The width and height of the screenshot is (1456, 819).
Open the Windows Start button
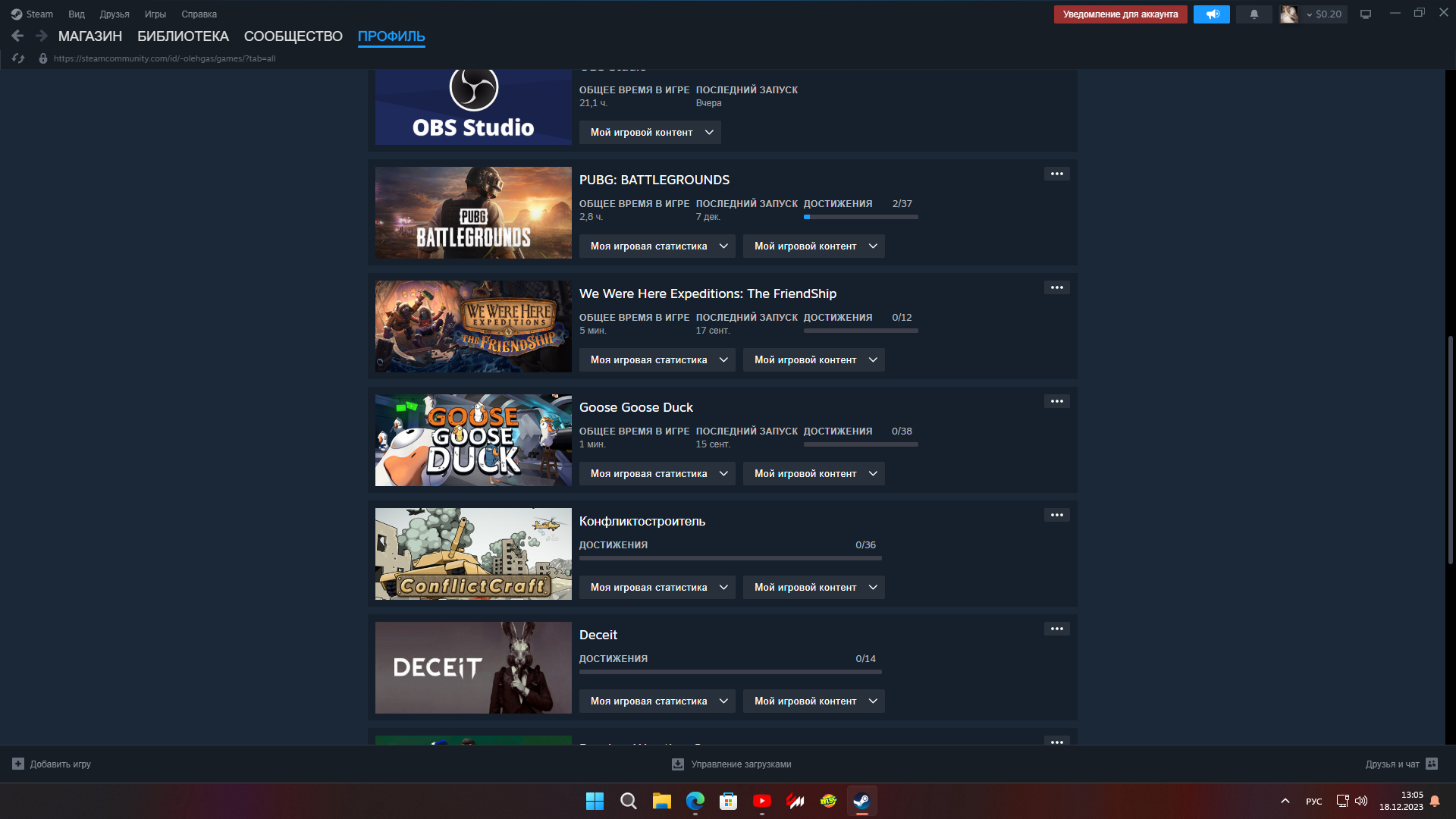pyautogui.click(x=595, y=801)
